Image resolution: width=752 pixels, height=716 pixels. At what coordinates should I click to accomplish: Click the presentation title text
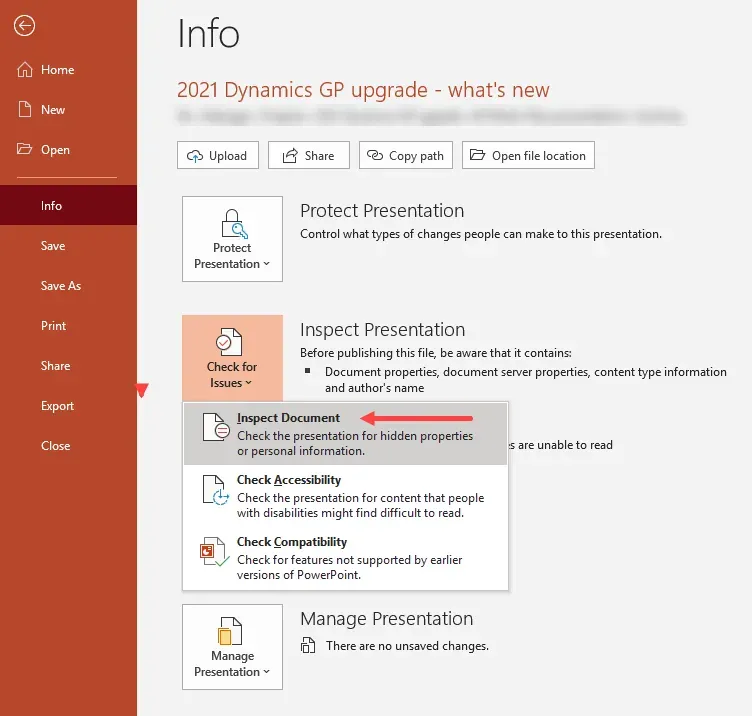363,90
